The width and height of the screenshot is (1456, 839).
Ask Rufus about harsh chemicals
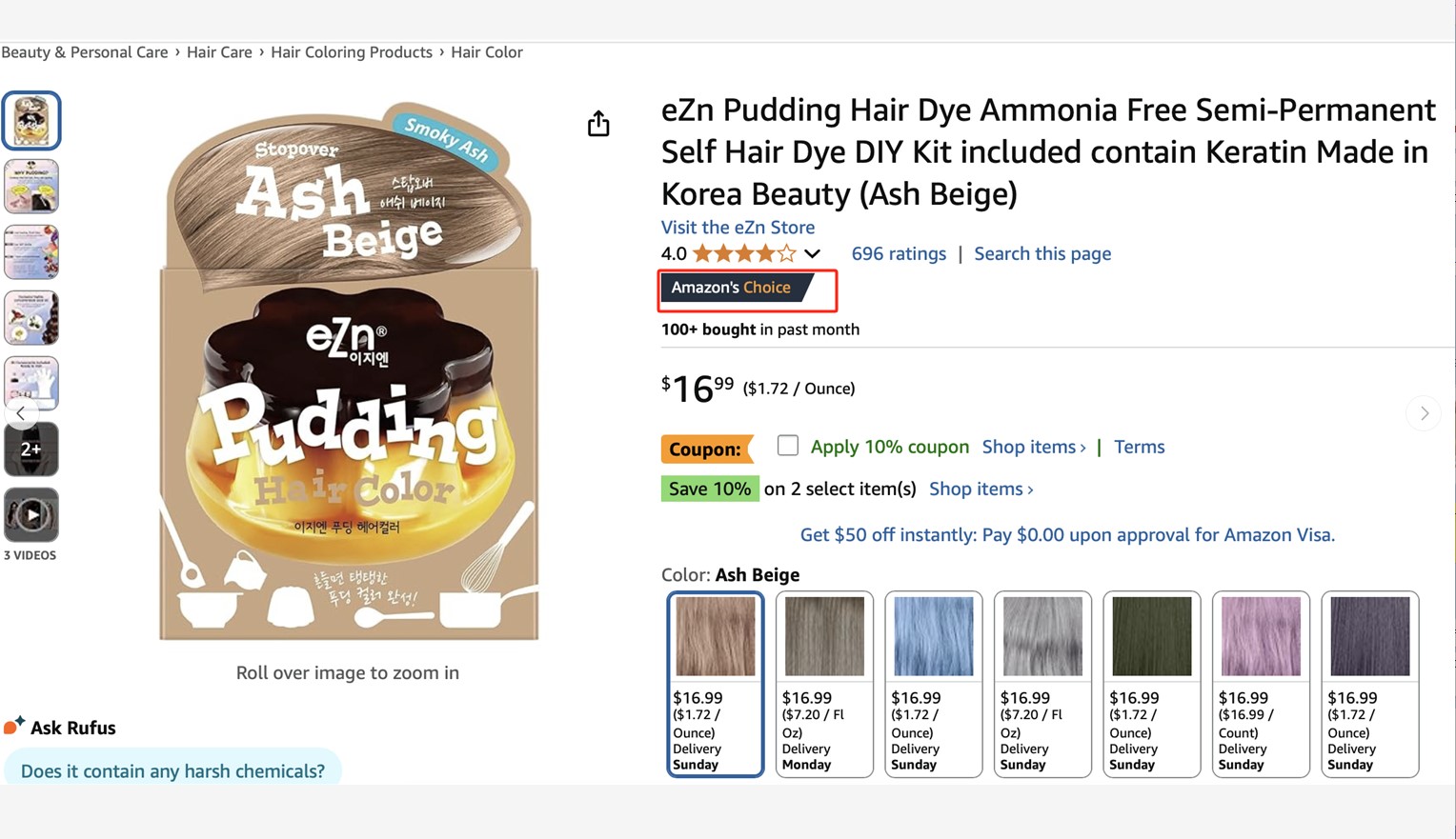tap(172, 770)
